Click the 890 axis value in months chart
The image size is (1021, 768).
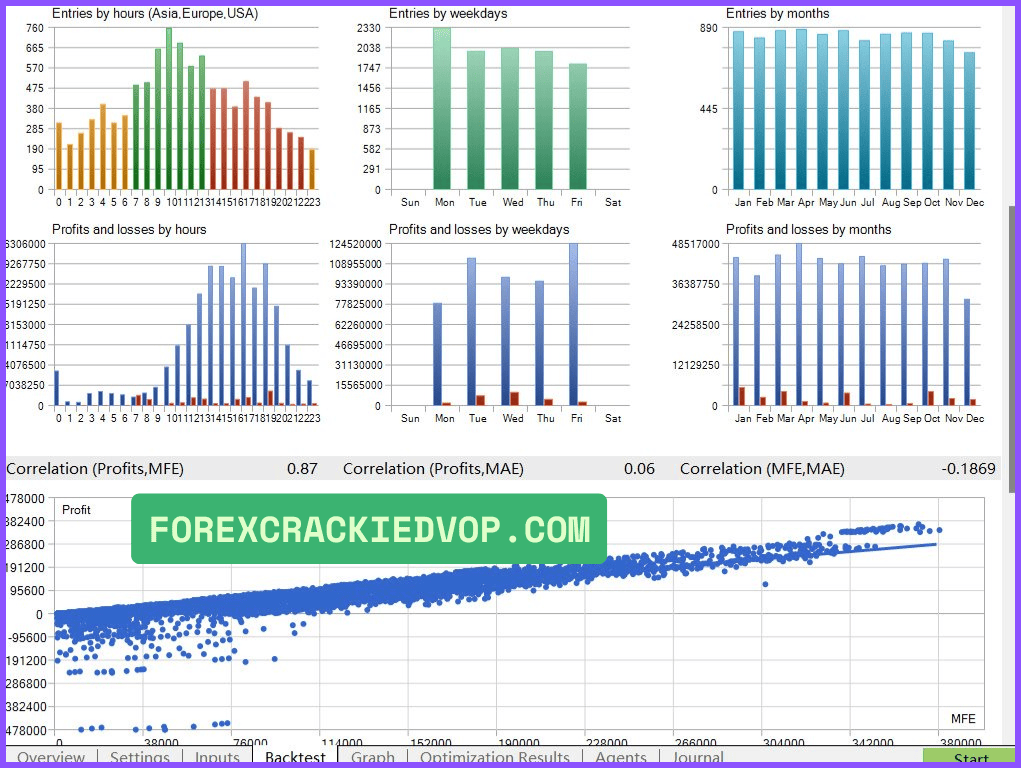click(x=708, y=28)
